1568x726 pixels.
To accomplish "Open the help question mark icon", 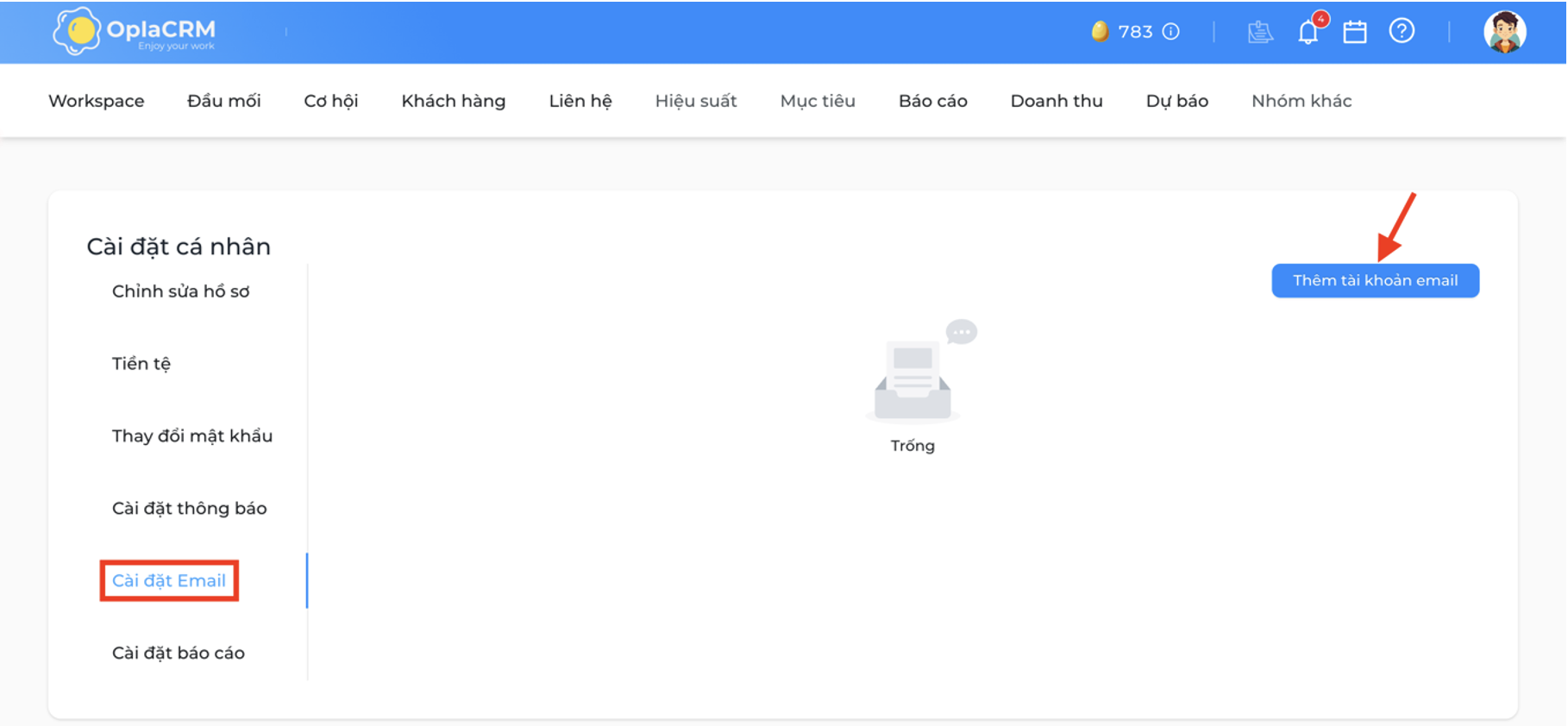I will (1402, 31).
